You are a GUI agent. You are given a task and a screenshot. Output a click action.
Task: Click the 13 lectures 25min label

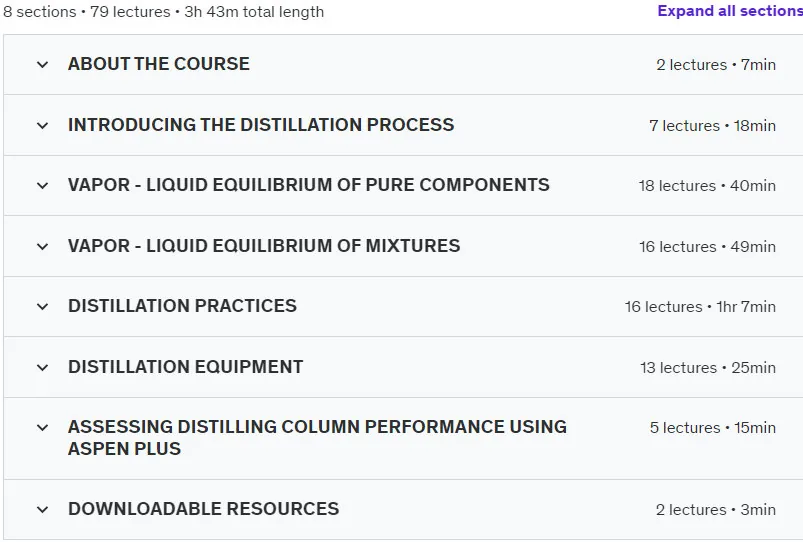pyautogui.click(x=708, y=368)
